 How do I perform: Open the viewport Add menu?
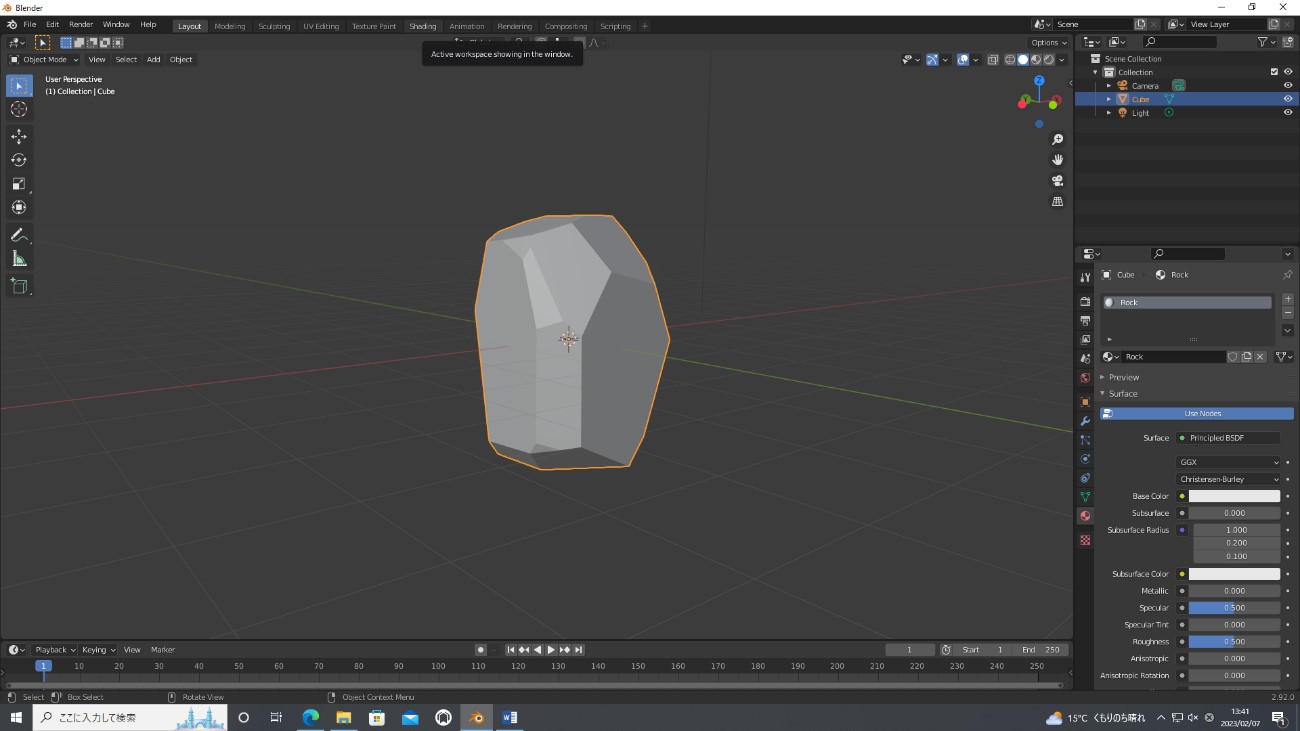[x=153, y=60]
